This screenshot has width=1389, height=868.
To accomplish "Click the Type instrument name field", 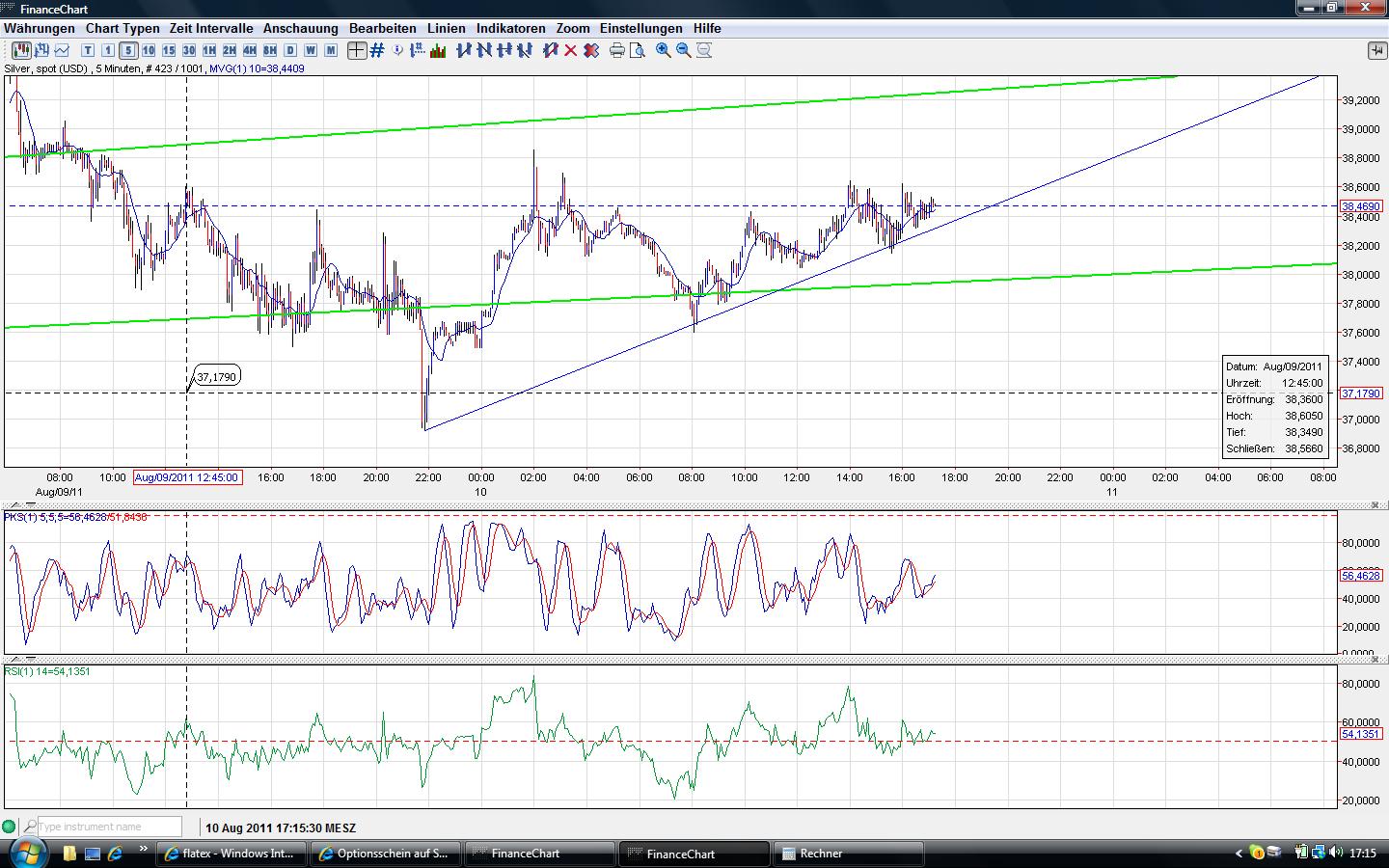I will (x=109, y=827).
